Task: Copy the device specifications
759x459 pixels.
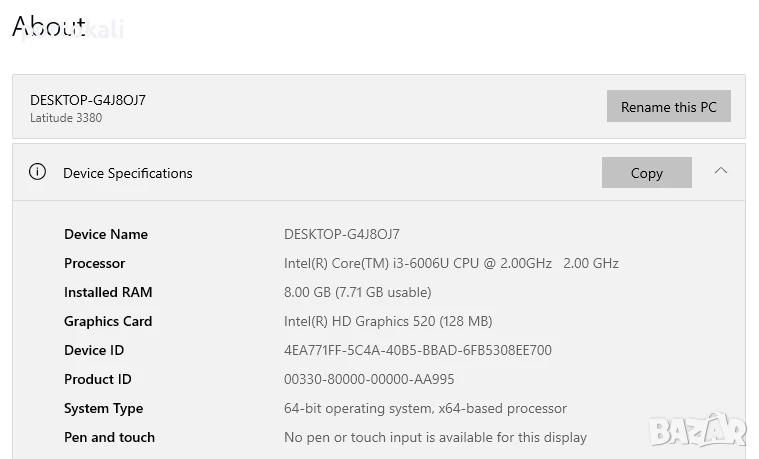Action: (646, 173)
